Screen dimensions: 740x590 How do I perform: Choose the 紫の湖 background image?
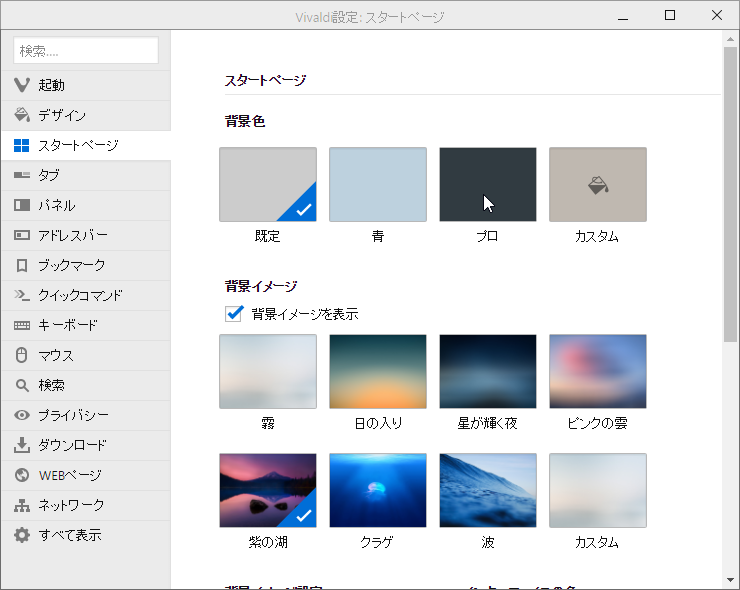tap(268, 490)
